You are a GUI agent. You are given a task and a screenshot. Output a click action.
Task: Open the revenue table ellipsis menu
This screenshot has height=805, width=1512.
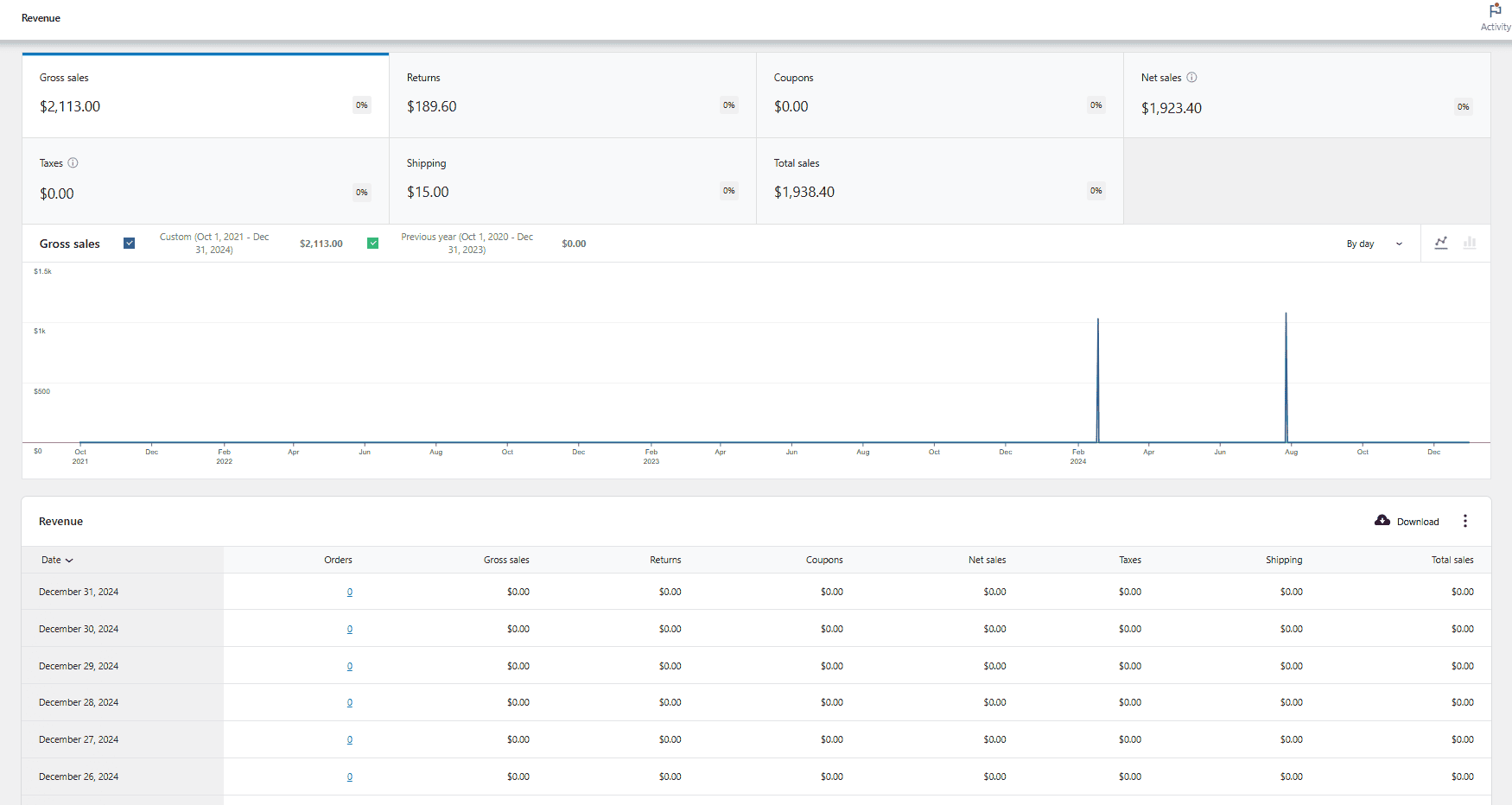tap(1465, 521)
